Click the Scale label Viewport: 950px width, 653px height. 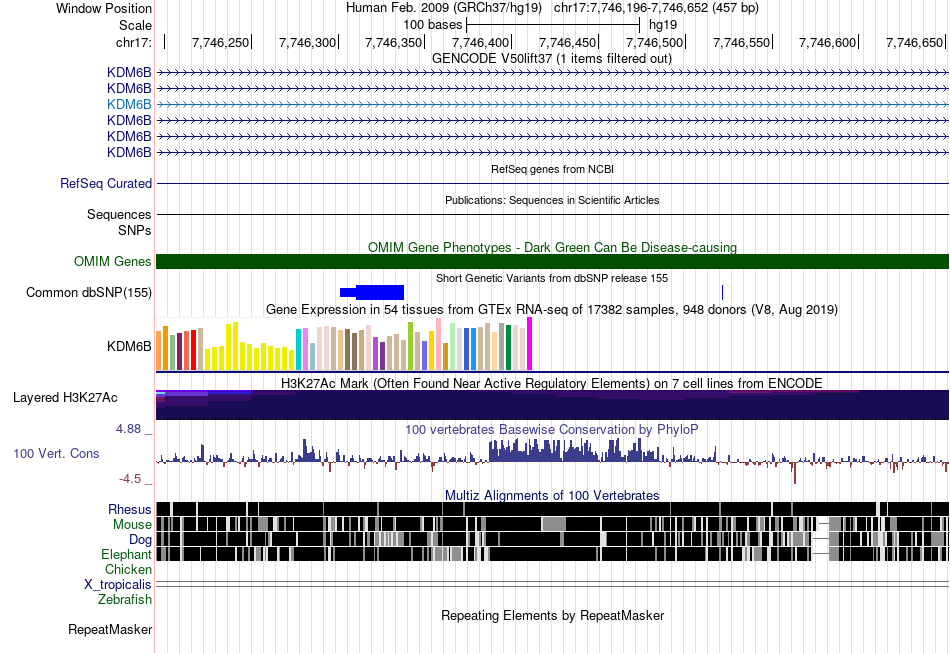pyautogui.click(x=135, y=25)
